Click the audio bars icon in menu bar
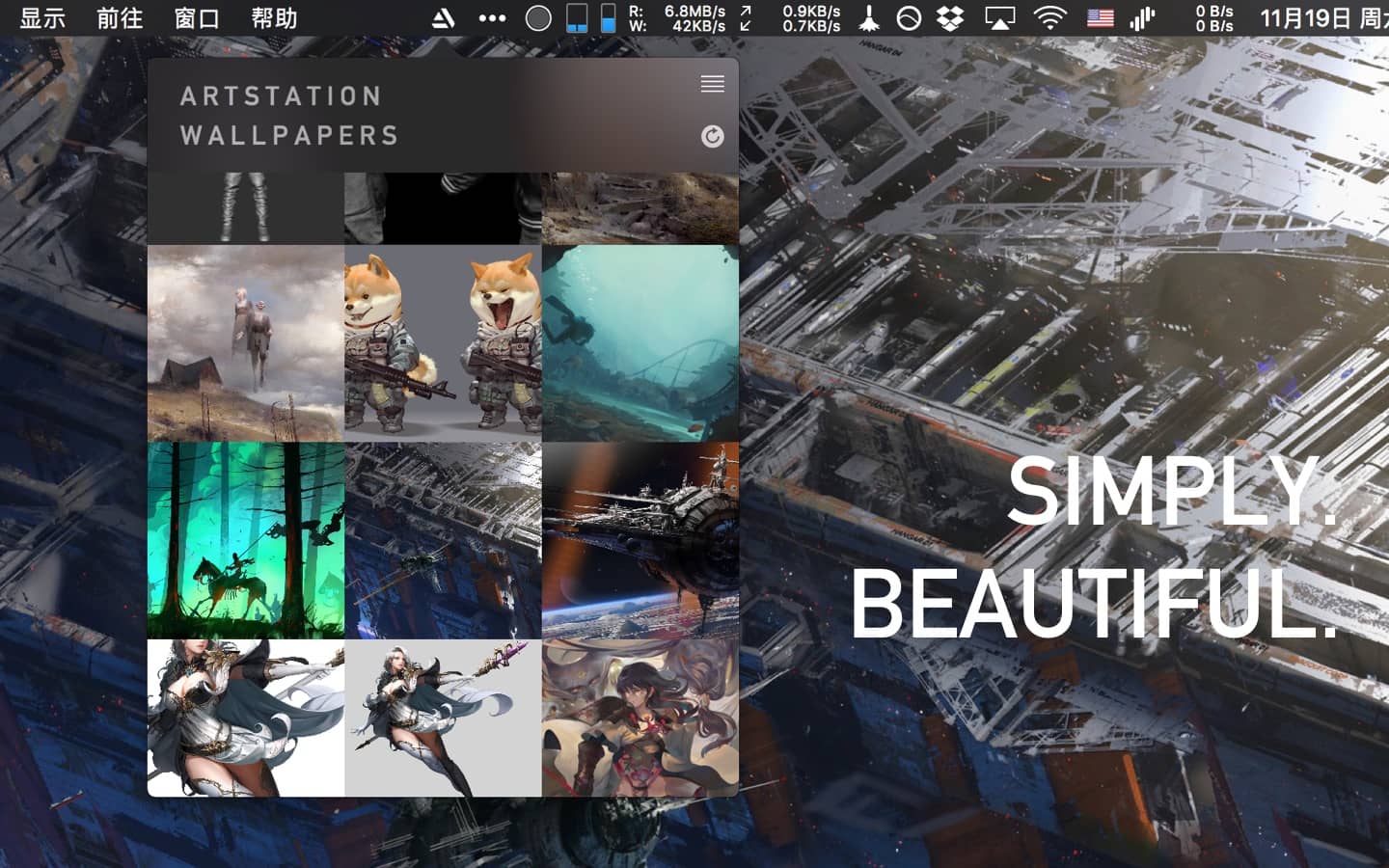1389x868 pixels. point(1143,17)
